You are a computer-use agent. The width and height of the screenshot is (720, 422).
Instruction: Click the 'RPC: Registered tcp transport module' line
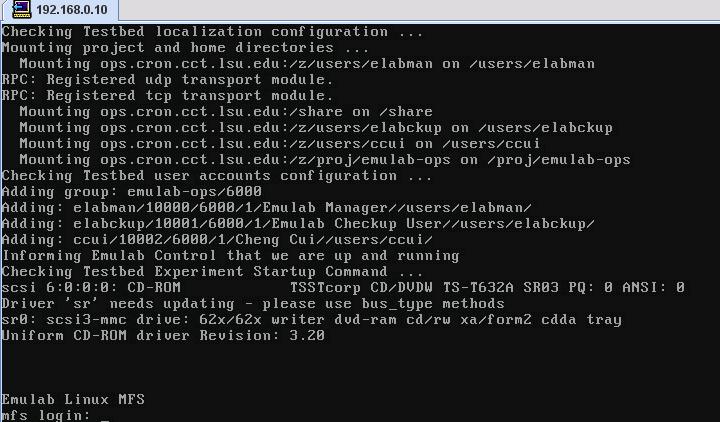coord(168,96)
